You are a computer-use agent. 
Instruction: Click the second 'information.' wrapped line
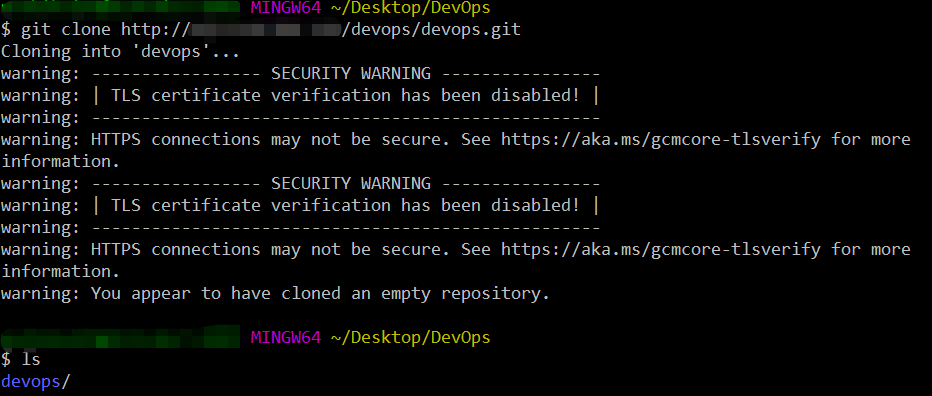pyautogui.click(x=61, y=272)
